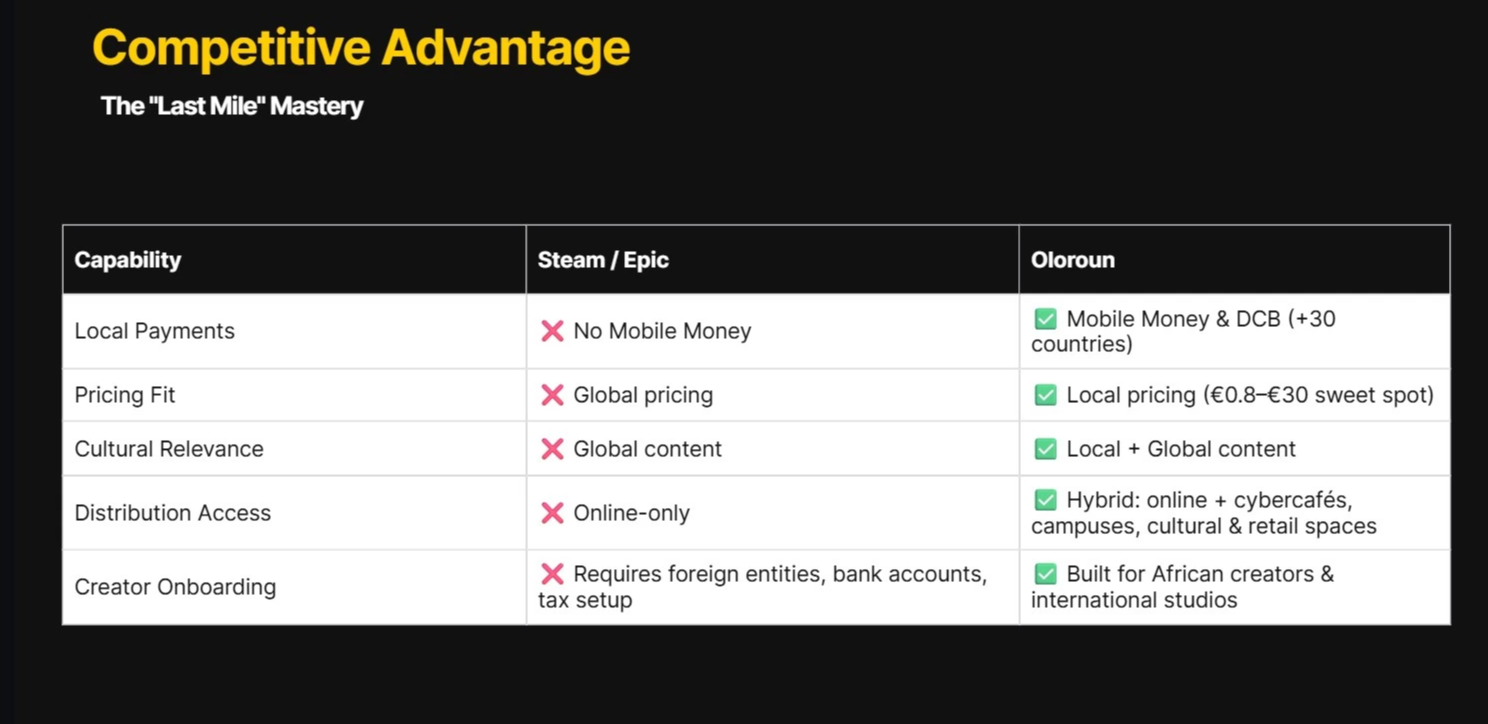Click the red X next to Online-only
This screenshot has width=1488, height=724.
[552, 513]
